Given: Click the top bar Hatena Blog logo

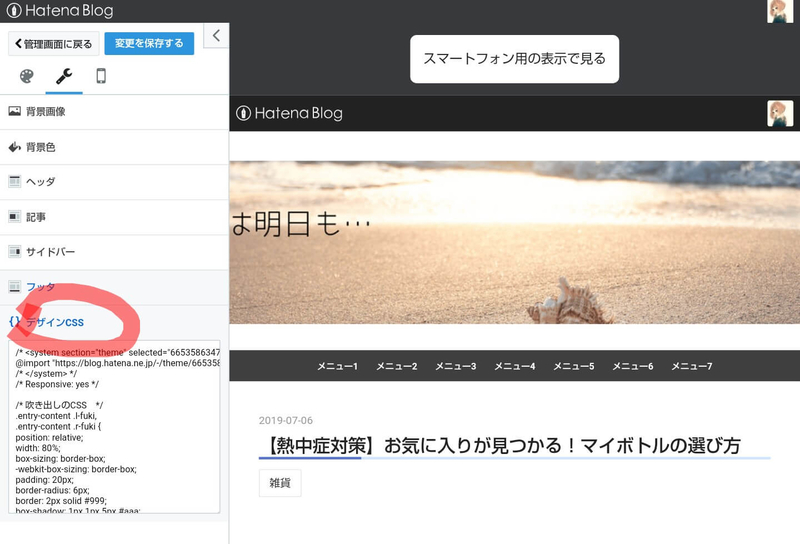Looking at the screenshot, I should point(60,11).
